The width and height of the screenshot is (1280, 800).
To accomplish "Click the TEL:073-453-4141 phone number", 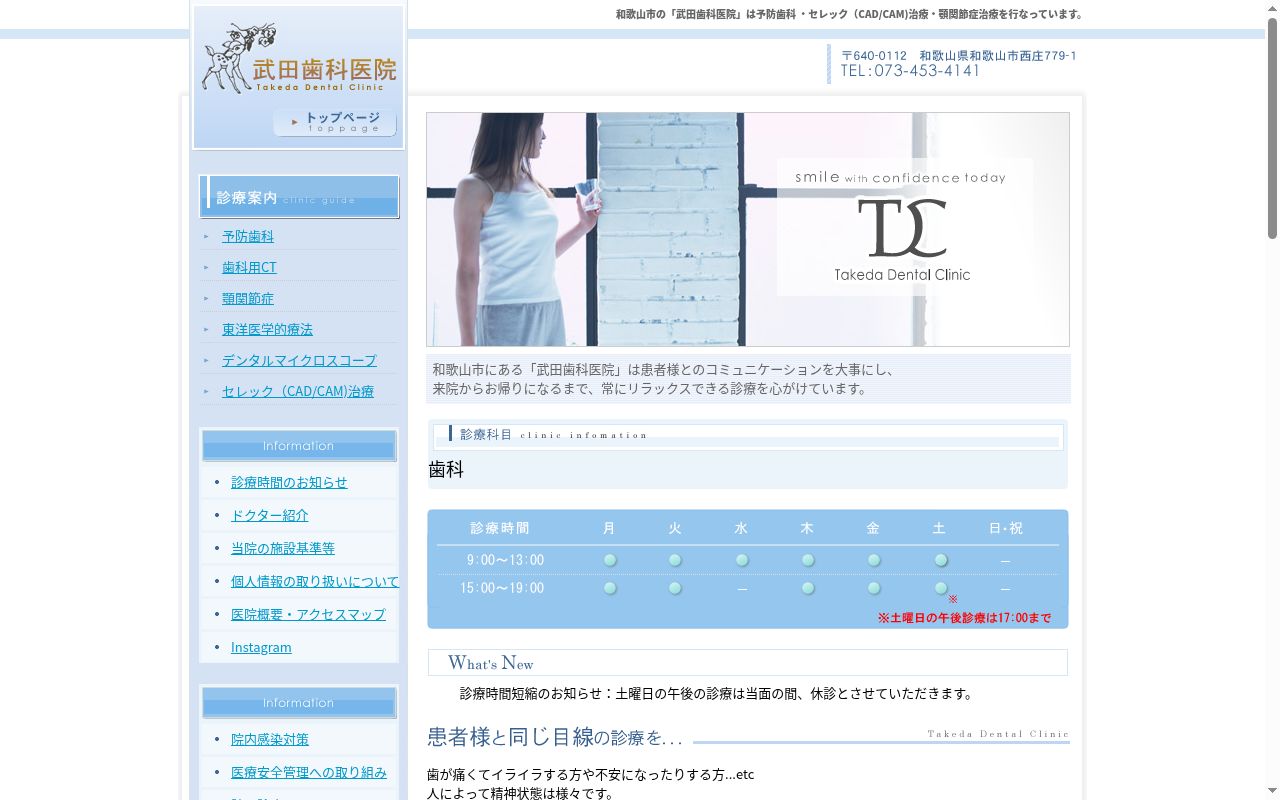I will 910,71.
